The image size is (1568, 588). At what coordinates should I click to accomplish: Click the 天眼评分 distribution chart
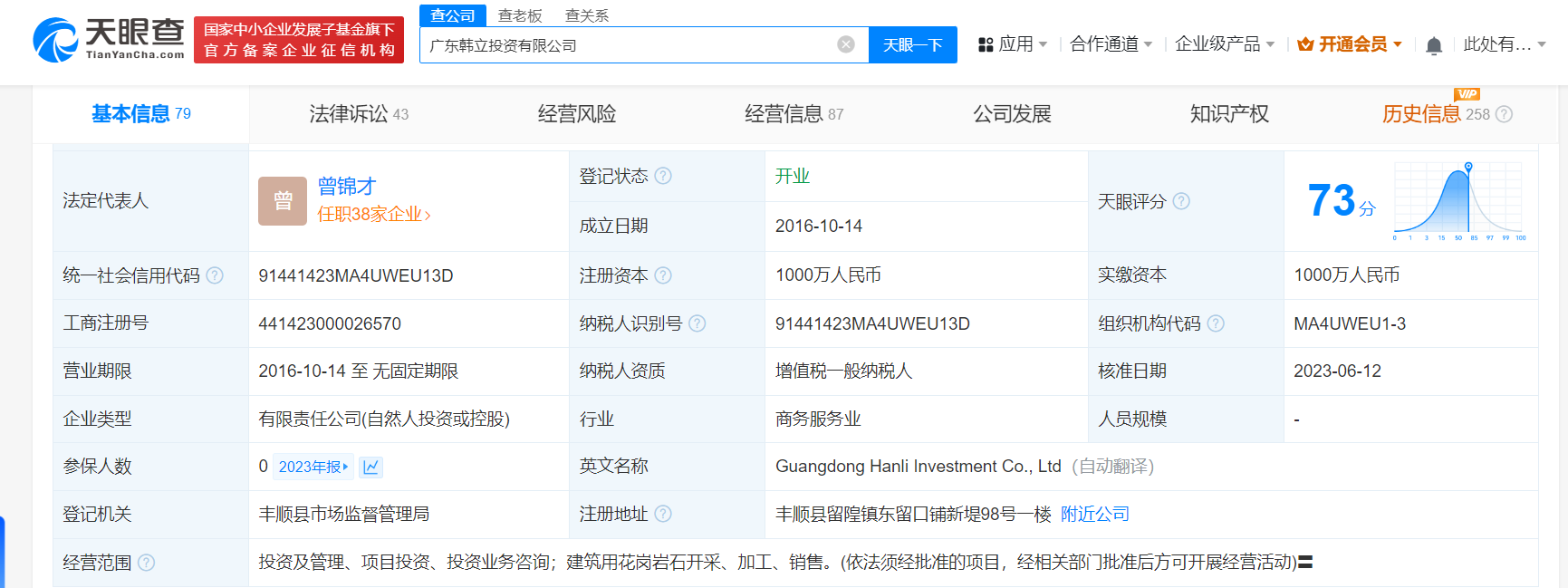[x=1460, y=200]
